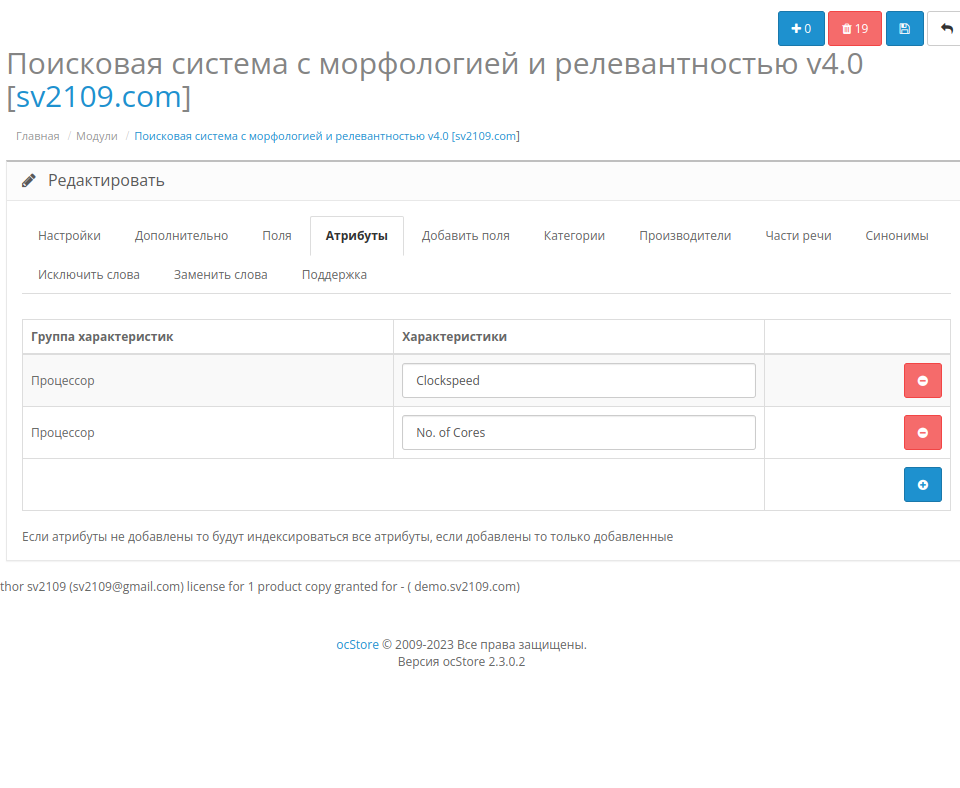Click the Clockspeed input field

click(579, 381)
